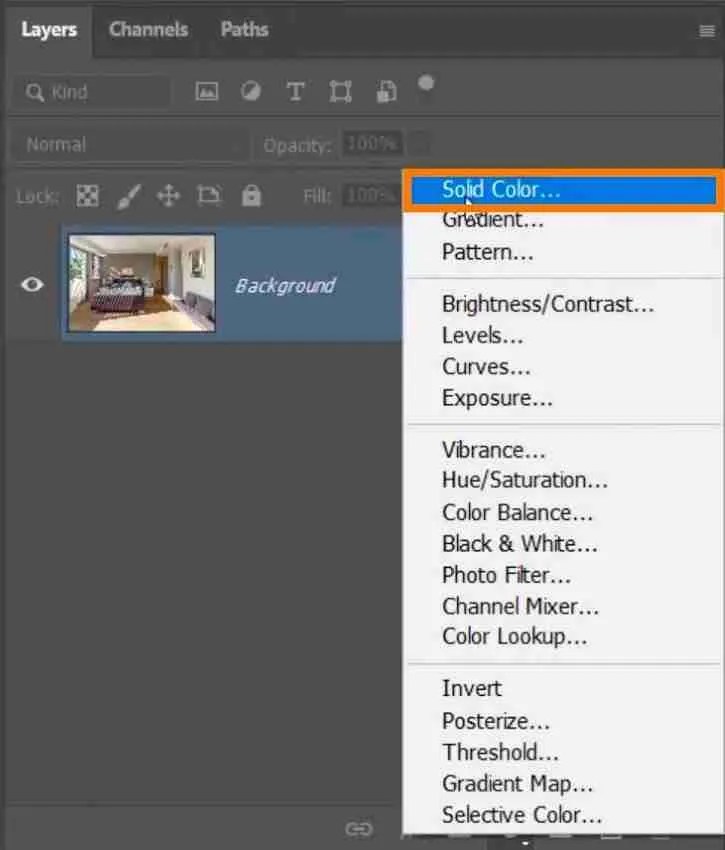Add Exposure adjustment layer
Screen dimensions: 725x850
[563, 398]
